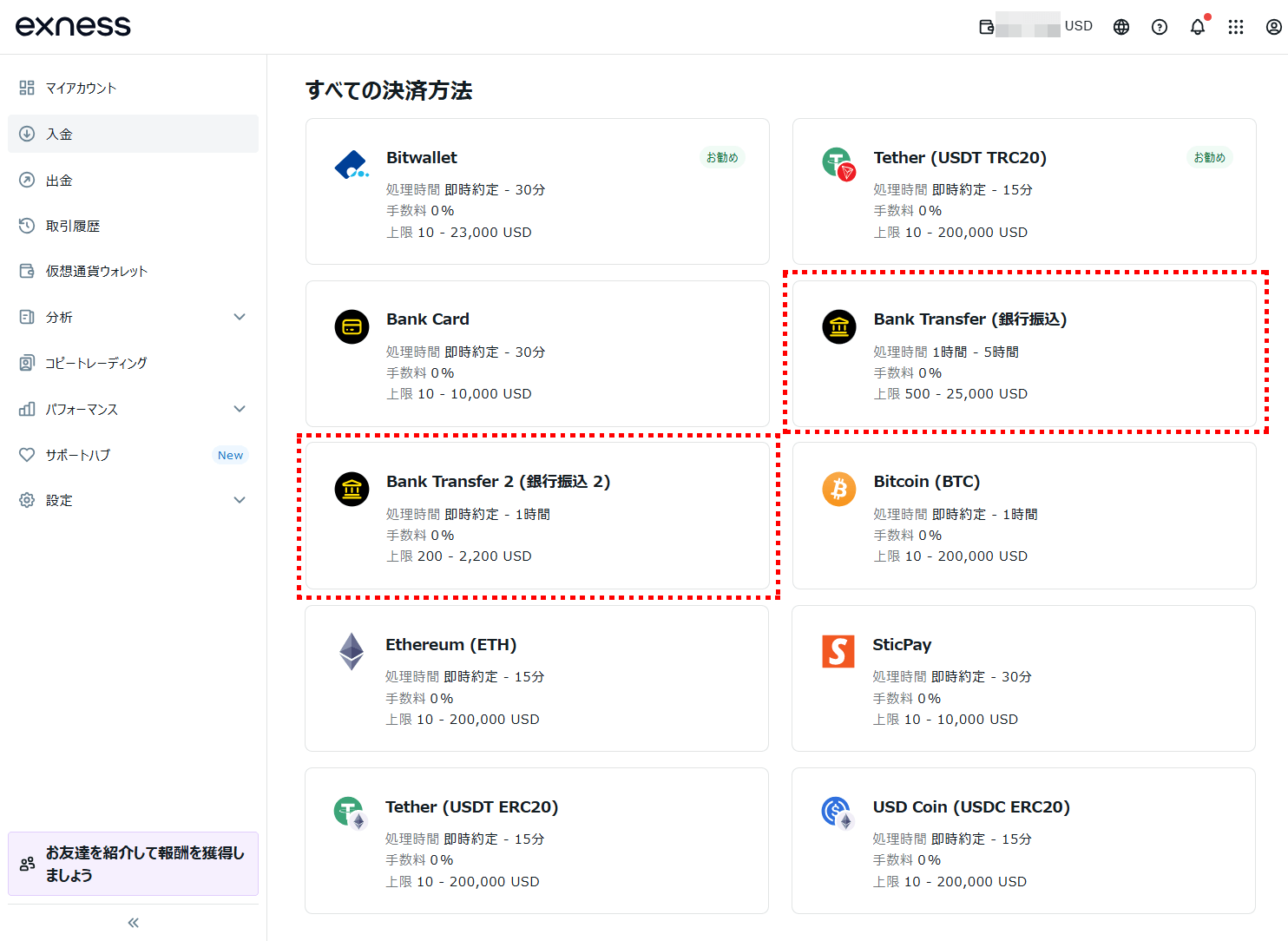The image size is (1288, 941).
Task: Click the サポートハブ heart icon
Action: click(x=27, y=455)
